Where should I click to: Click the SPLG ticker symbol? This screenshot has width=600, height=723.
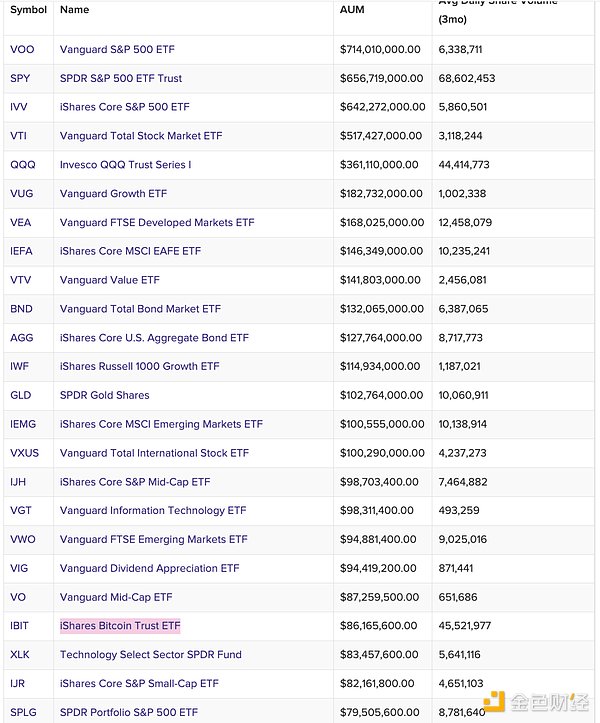[x=23, y=712]
